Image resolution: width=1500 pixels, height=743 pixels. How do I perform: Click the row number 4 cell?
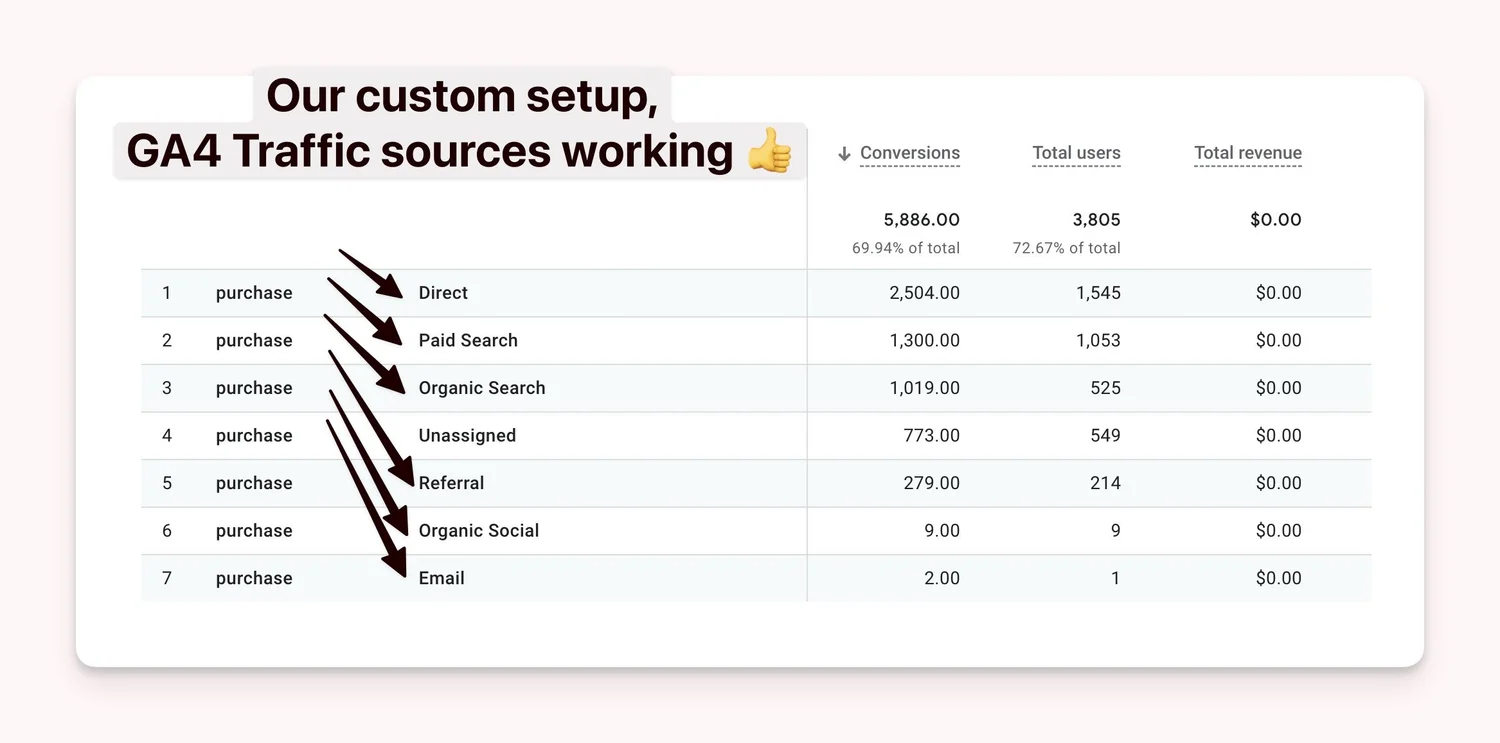point(167,435)
